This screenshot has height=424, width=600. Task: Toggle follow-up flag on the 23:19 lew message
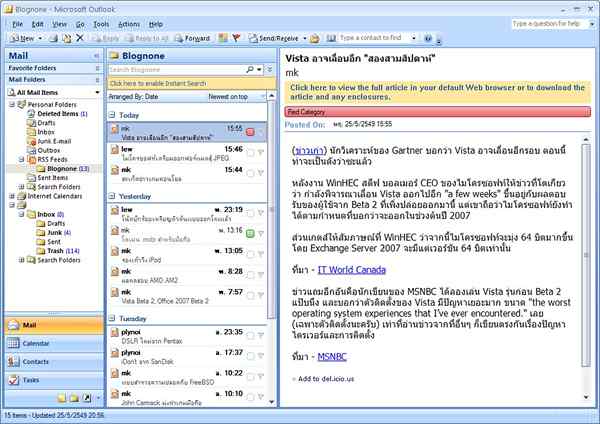[x=261, y=213]
